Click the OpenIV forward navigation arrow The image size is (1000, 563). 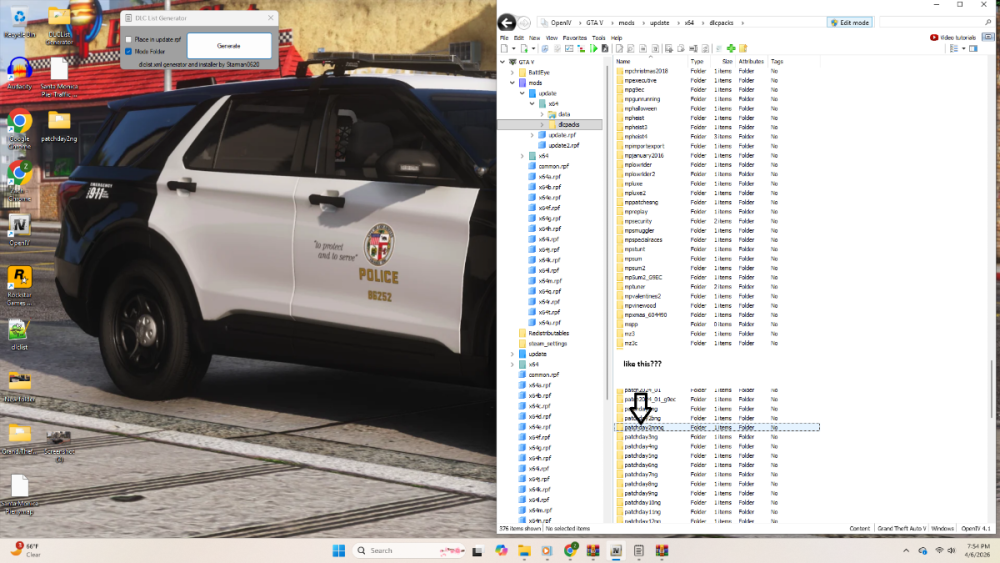[x=524, y=23]
